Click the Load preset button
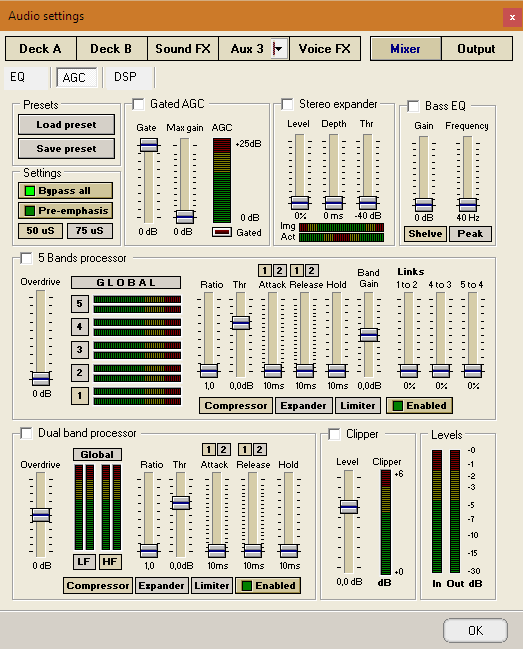Screen dimensions: 523x649 (x=66, y=125)
